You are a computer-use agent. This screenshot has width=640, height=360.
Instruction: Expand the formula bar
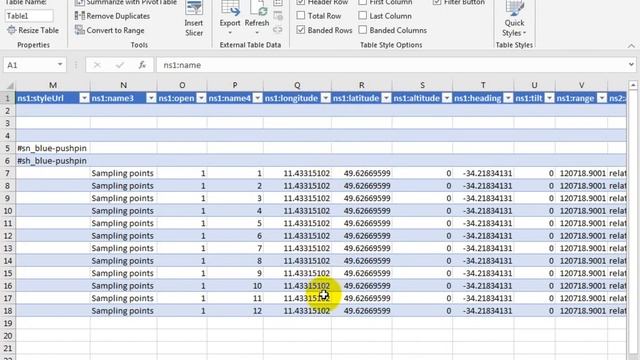631,64
